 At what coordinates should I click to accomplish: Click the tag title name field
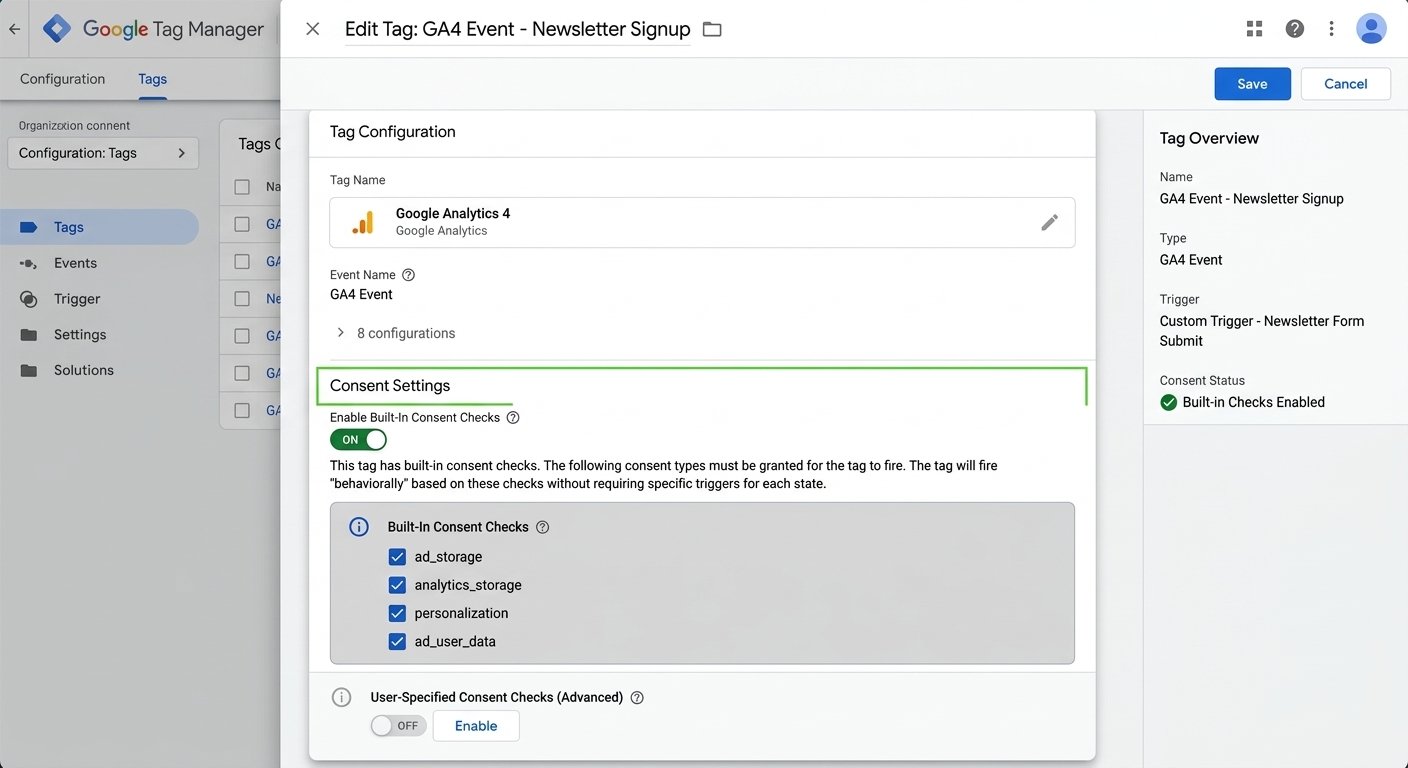(517, 29)
